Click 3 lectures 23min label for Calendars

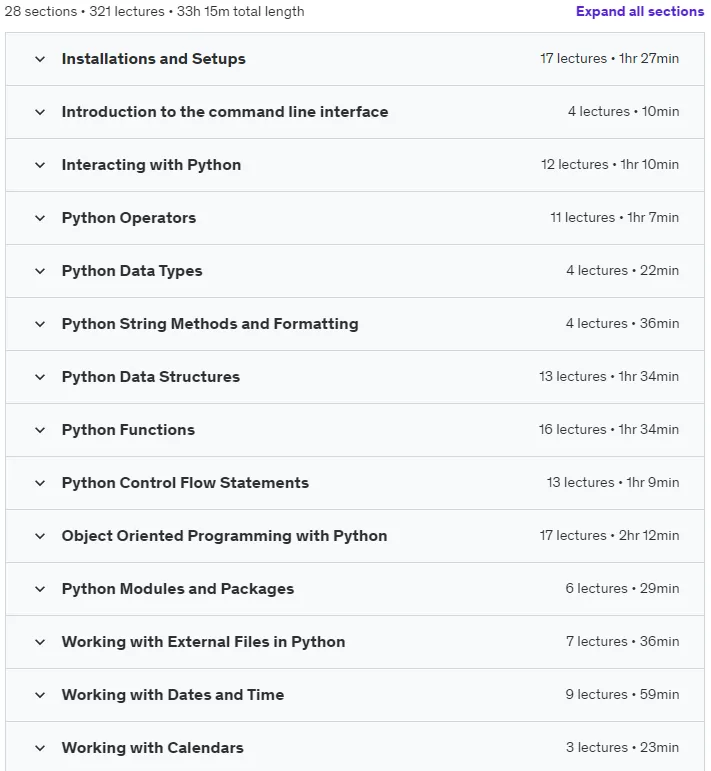(622, 747)
